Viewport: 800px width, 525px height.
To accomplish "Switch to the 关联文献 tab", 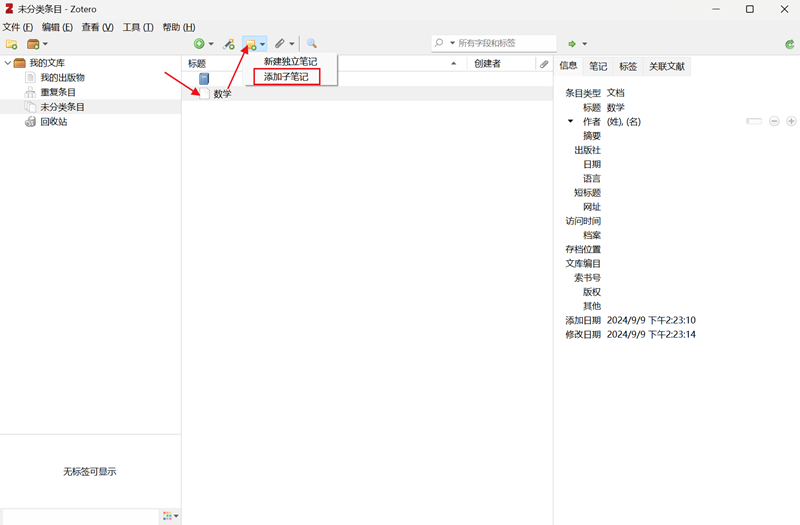I will click(667, 66).
